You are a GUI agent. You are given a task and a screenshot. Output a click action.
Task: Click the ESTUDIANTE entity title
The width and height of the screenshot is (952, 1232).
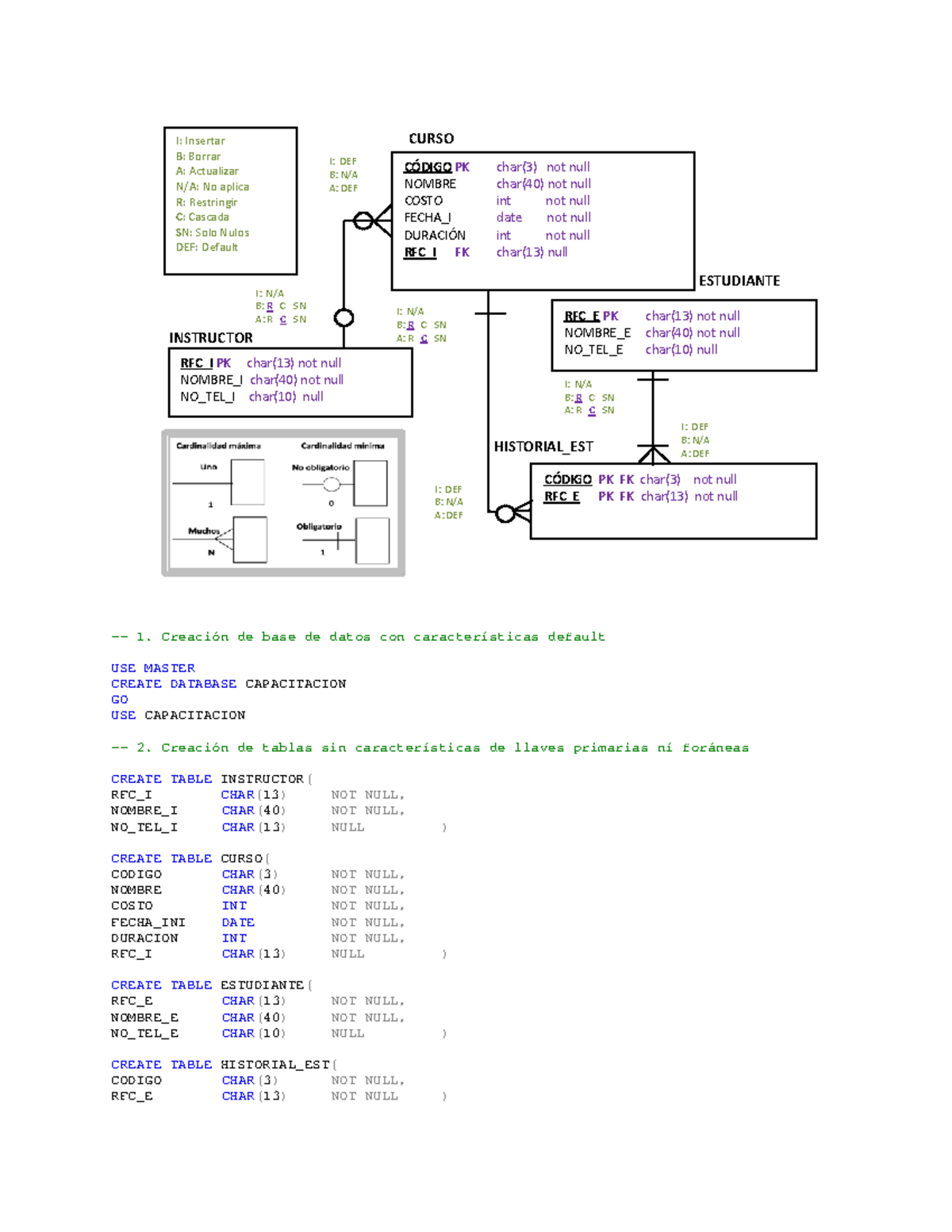739,281
